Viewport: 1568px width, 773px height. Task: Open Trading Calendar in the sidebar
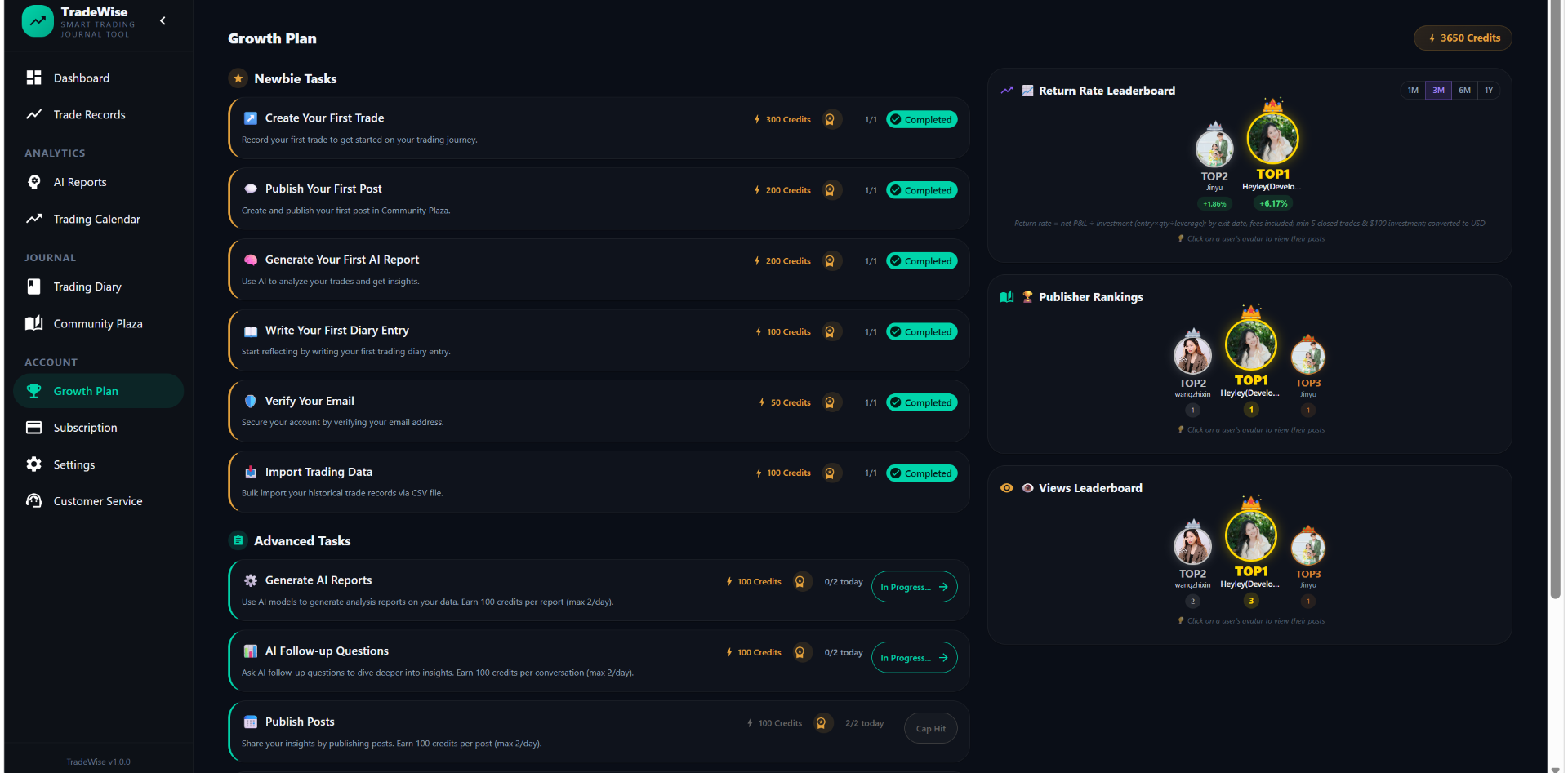[98, 219]
